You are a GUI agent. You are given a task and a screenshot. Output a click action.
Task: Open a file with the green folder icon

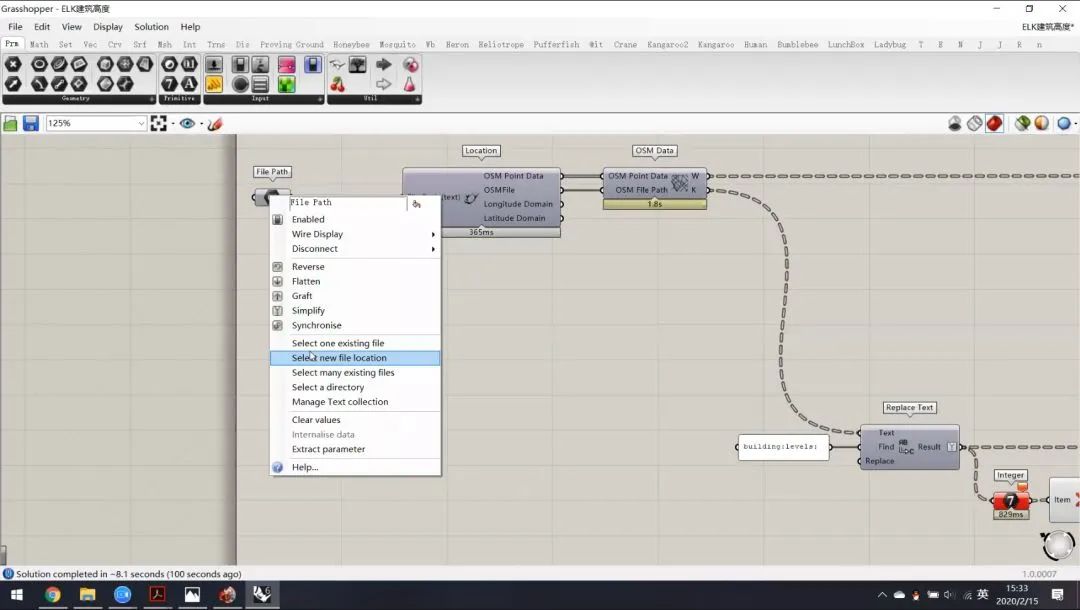click(x=10, y=123)
